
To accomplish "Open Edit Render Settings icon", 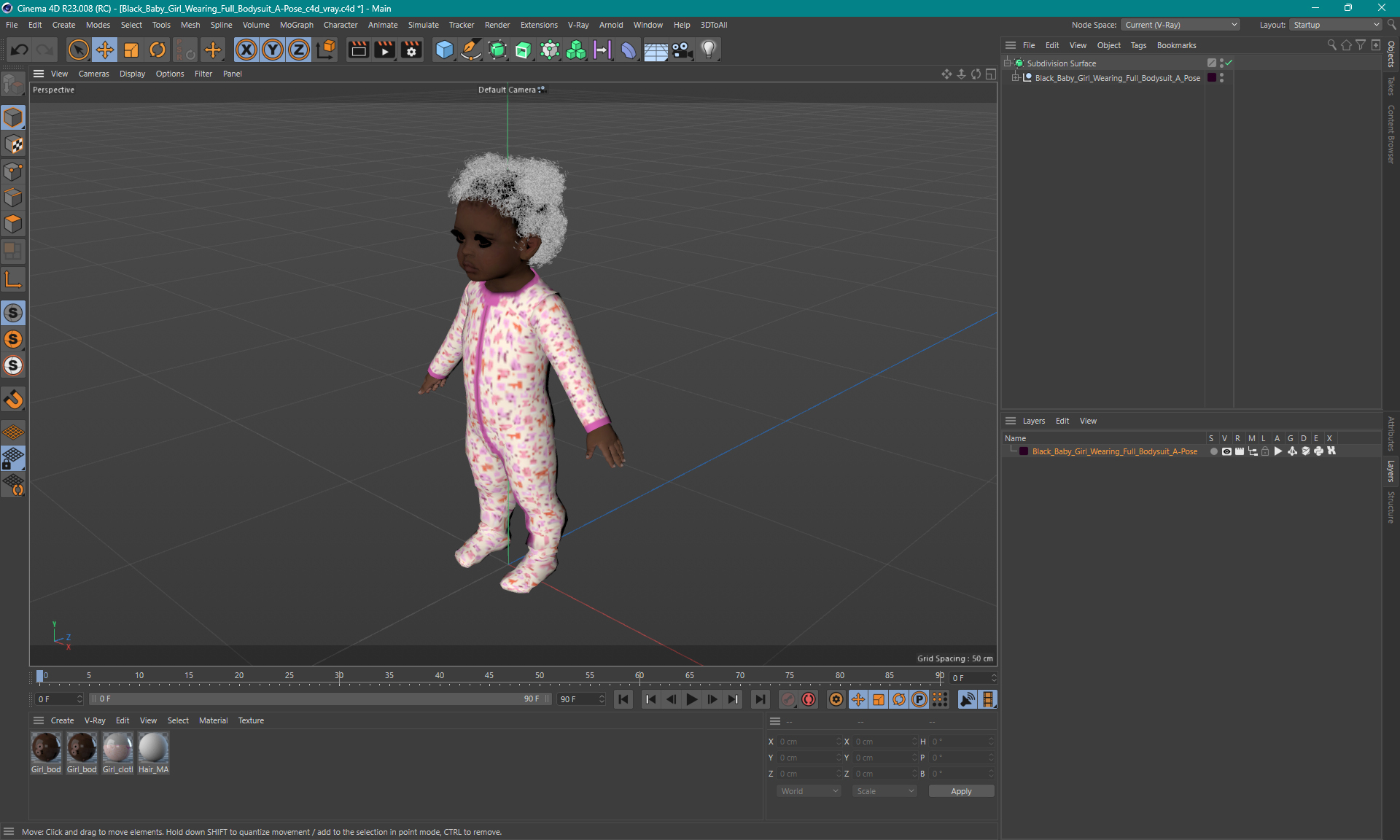I will click(411, 50).
